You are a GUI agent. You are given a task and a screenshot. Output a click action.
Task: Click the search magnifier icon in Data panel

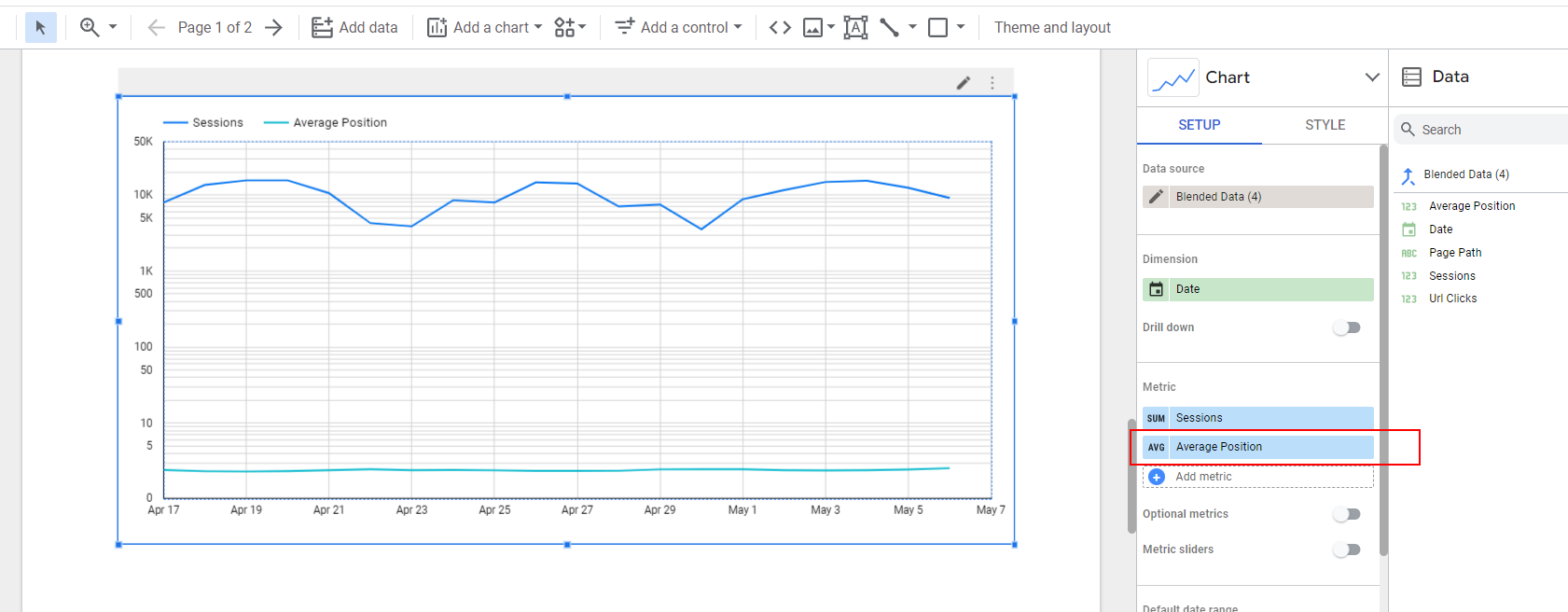1408,130
